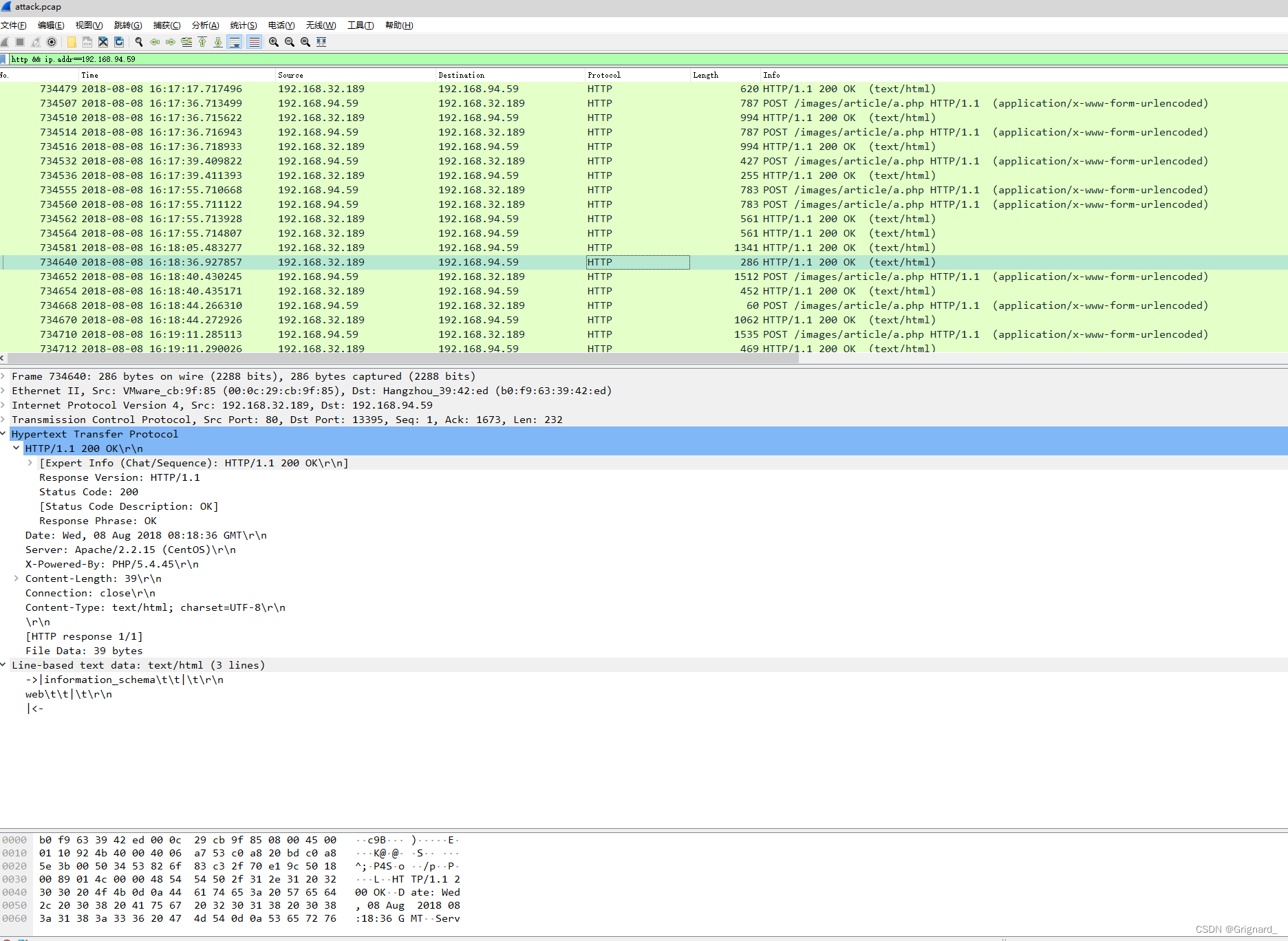Restart the current capture

click(x=36, y=42)
